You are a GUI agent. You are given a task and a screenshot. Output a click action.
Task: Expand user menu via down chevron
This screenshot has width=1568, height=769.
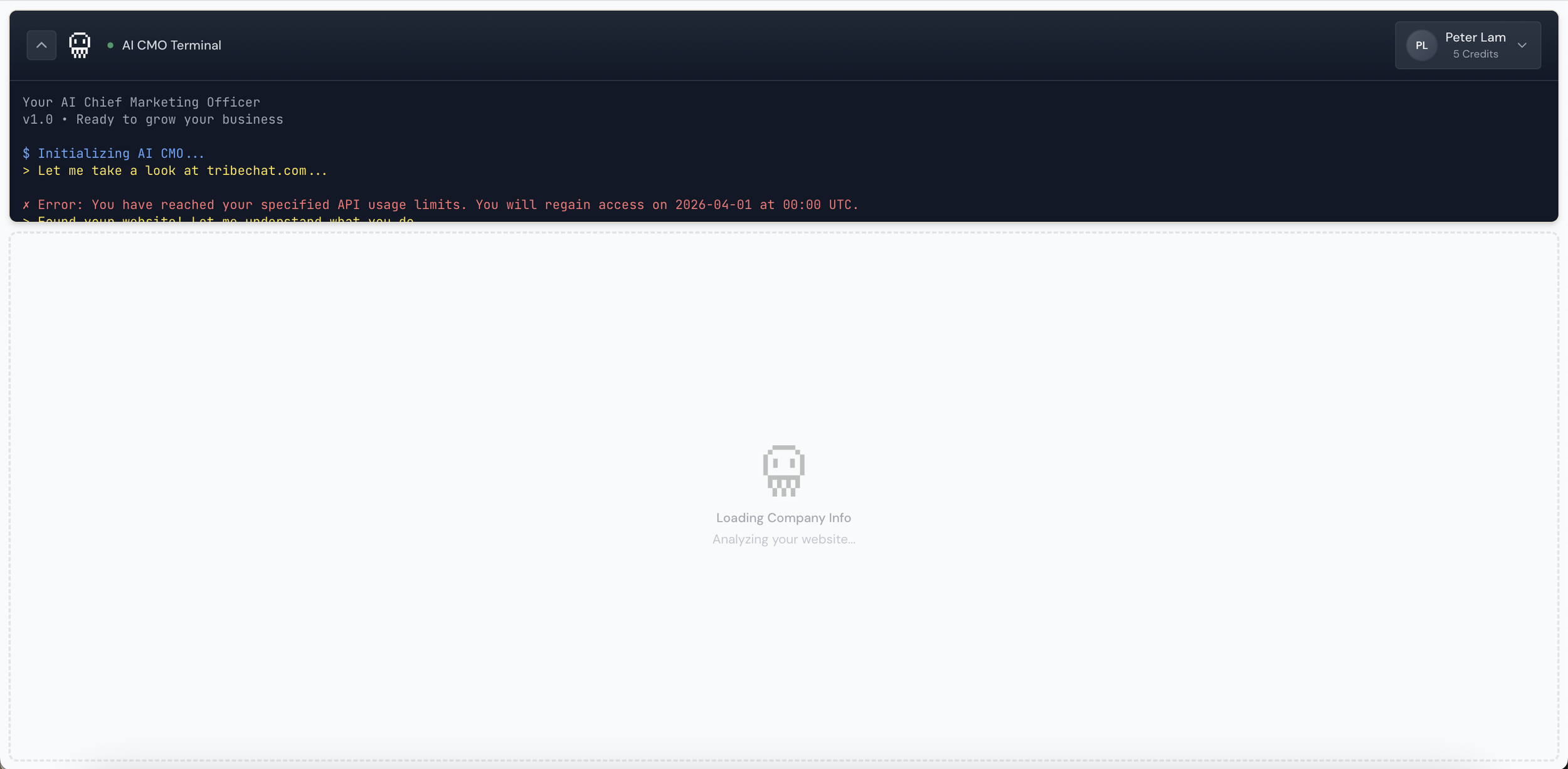pos(1522,45)
